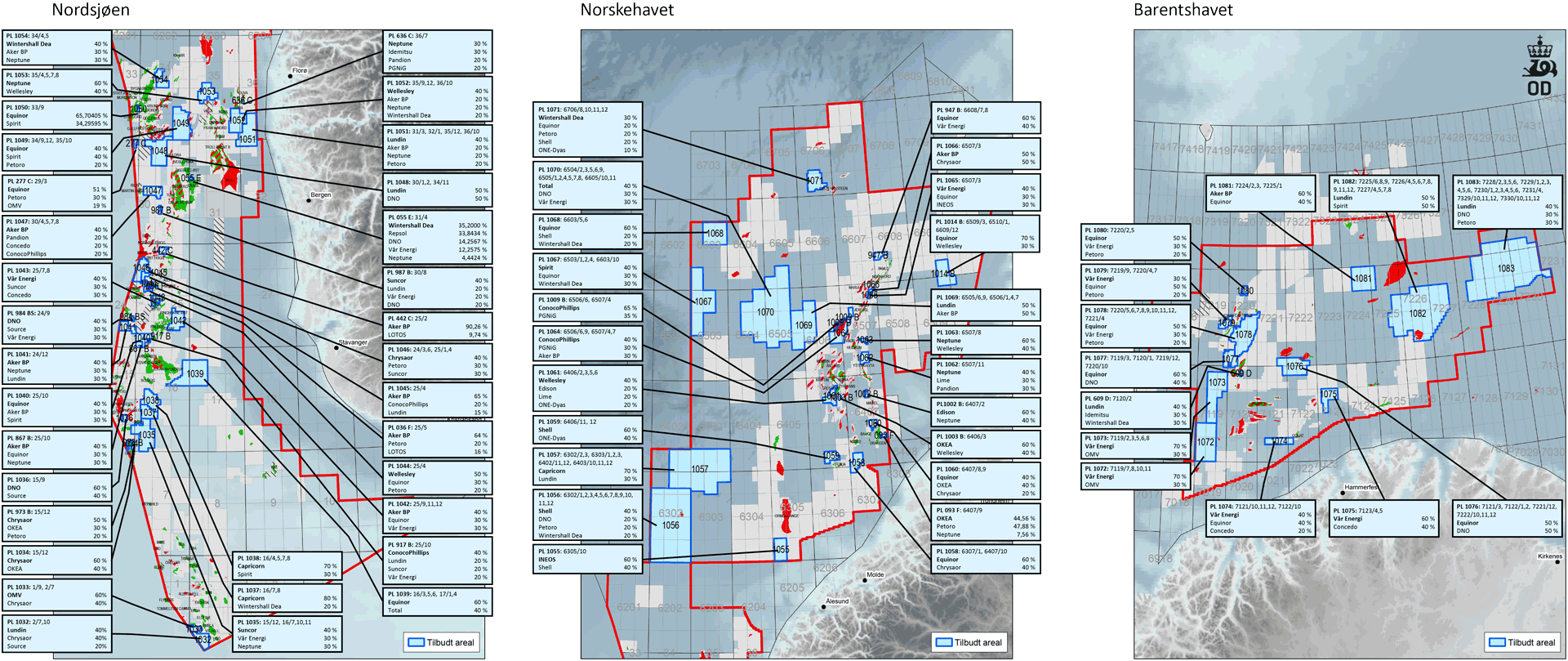The image size is (1568, 661).
Task: Click the Hammerfest city label
Action: [1361, 487]
